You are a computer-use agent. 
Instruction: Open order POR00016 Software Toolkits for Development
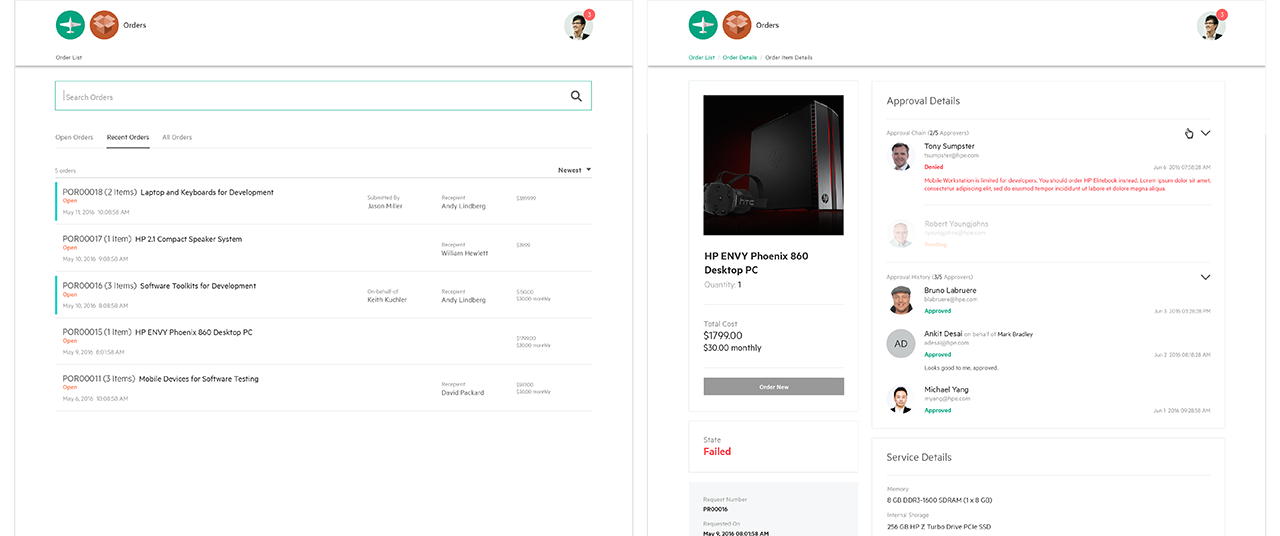click(x=323, y=295)
